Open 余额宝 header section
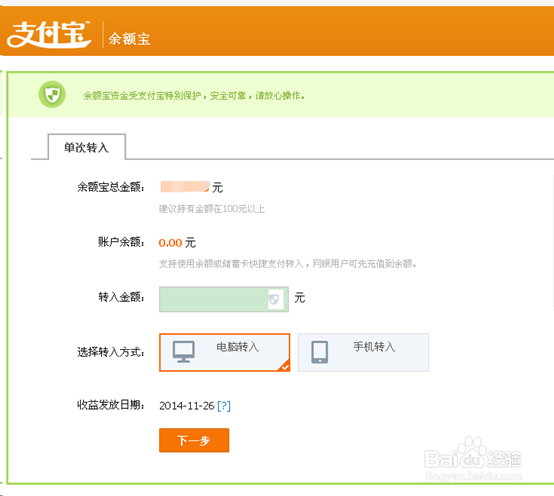Screen dimensions: 554x496 tap(129, 39)
